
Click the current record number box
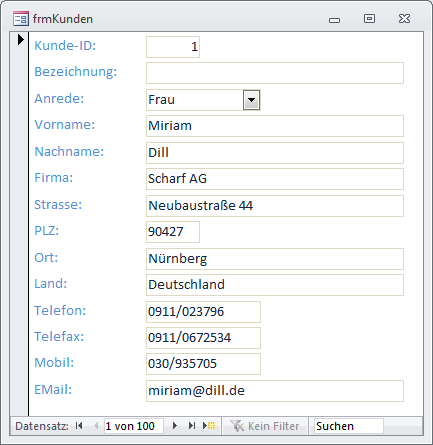pyautogui.click(x=134, y=426)
